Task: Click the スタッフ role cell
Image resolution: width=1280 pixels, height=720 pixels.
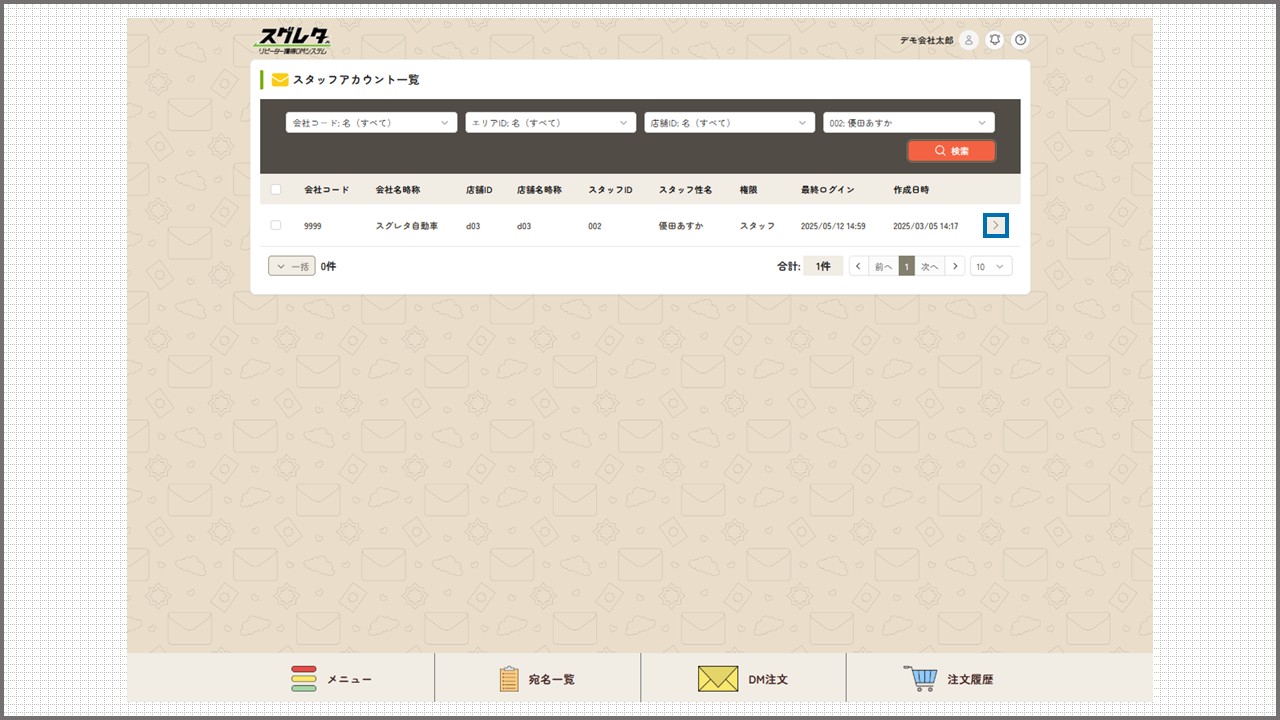Action: tap(757, 226)
